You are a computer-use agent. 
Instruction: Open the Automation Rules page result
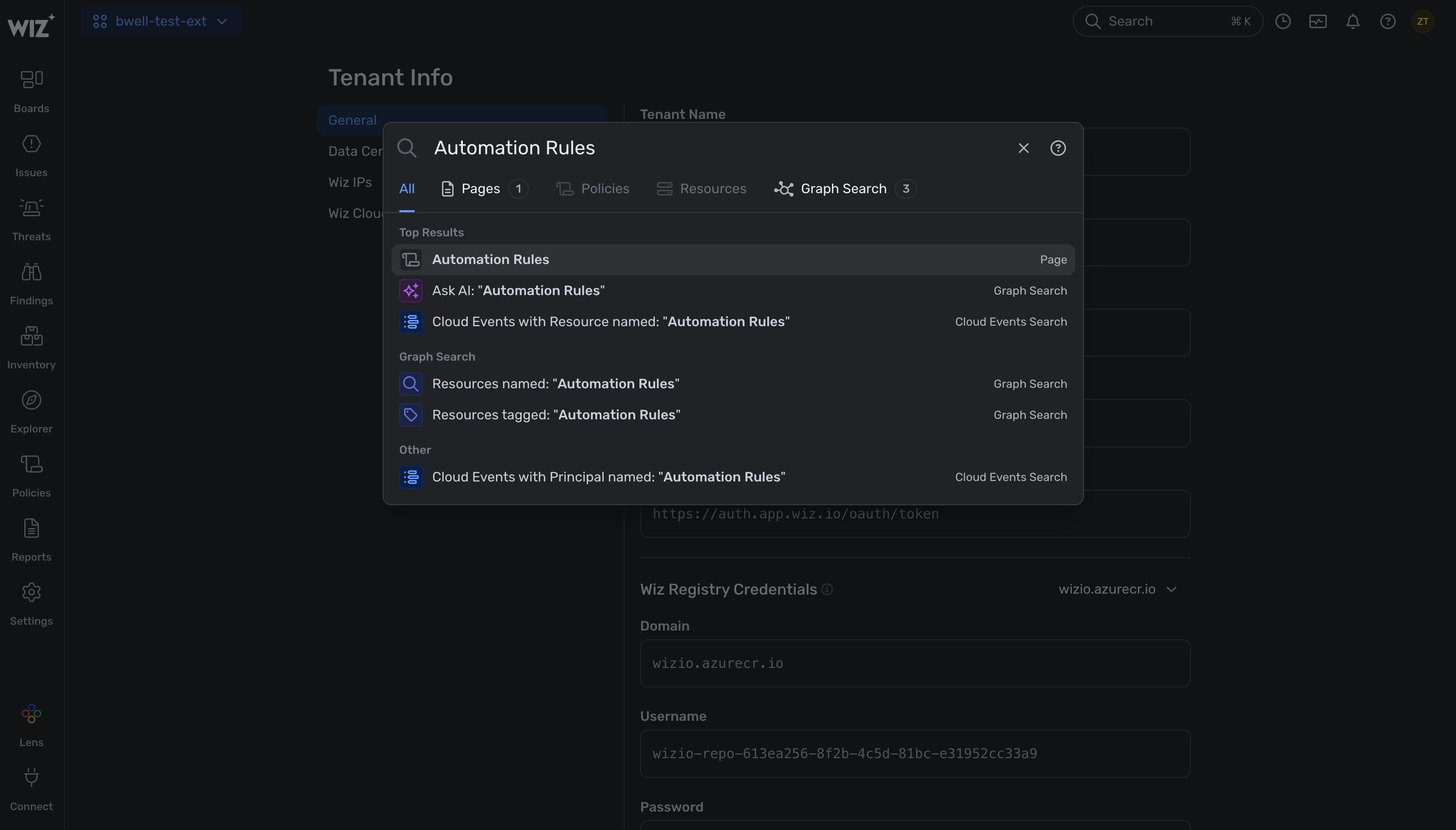733,260
